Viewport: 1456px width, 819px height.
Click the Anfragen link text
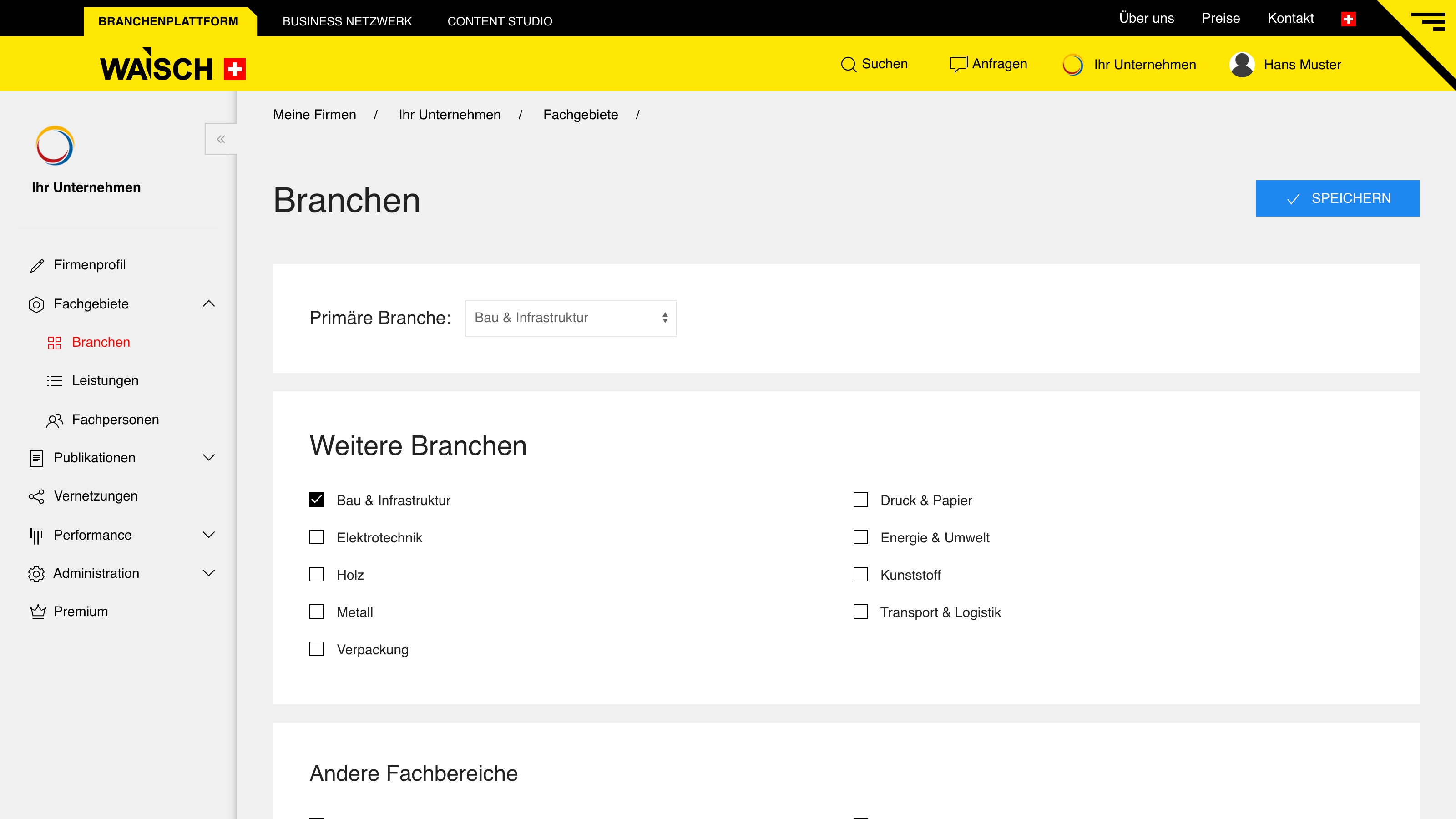(999, 64)
